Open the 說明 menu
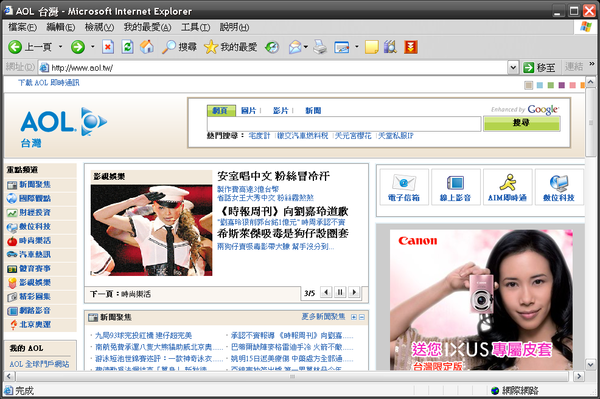The image size is (600, 399). click(x=234, y=27)
